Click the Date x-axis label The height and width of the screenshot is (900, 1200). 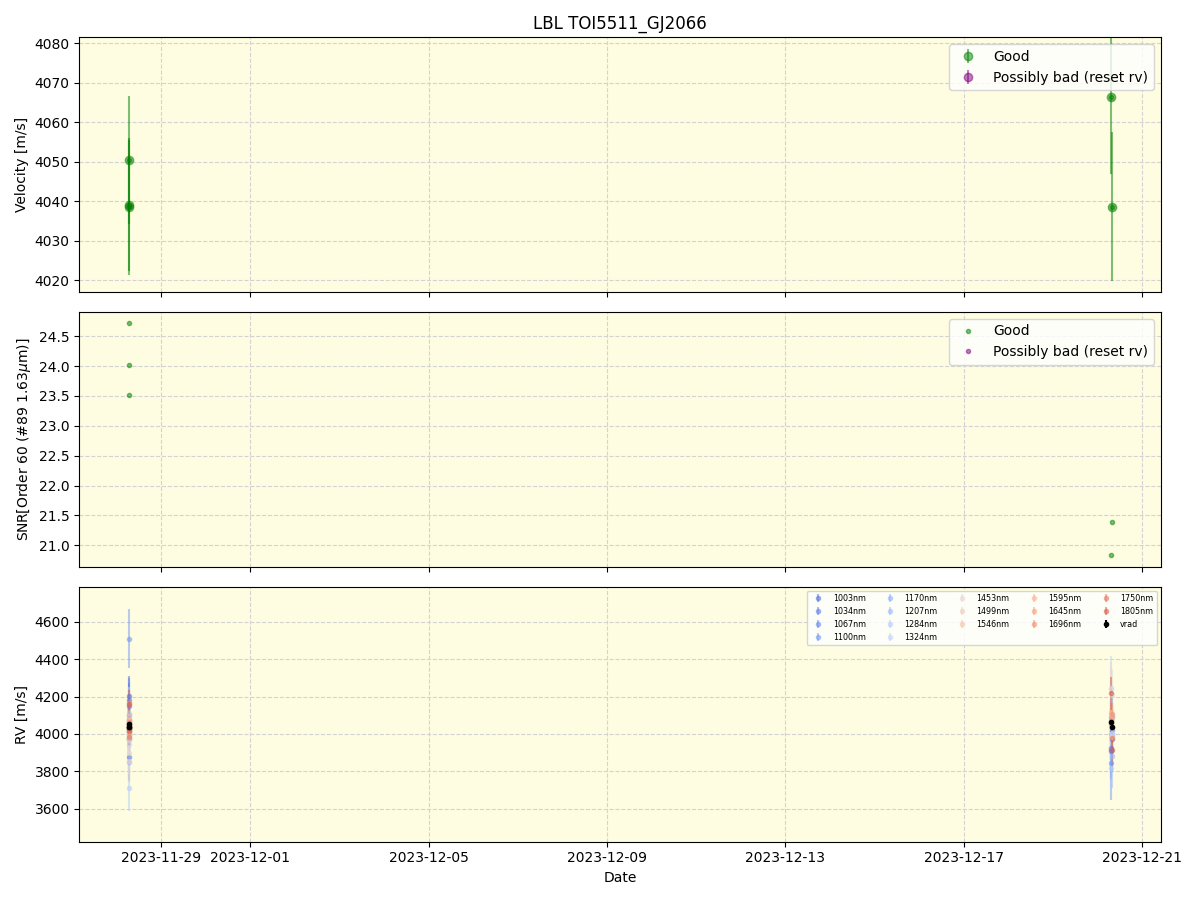pyautogui.click(x=620, y=877)
